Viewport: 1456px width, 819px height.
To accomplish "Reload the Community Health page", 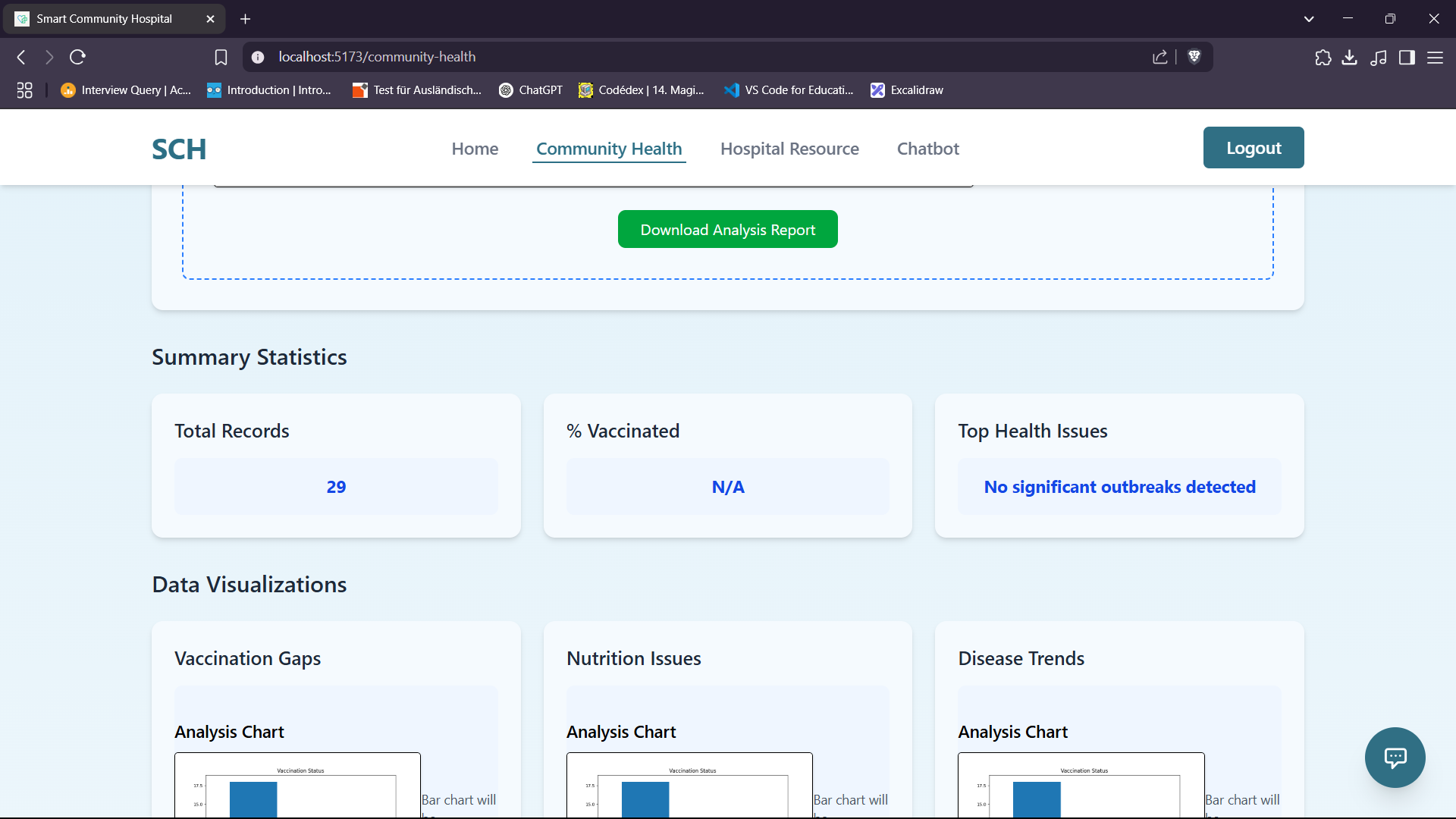I will (78, 57).
